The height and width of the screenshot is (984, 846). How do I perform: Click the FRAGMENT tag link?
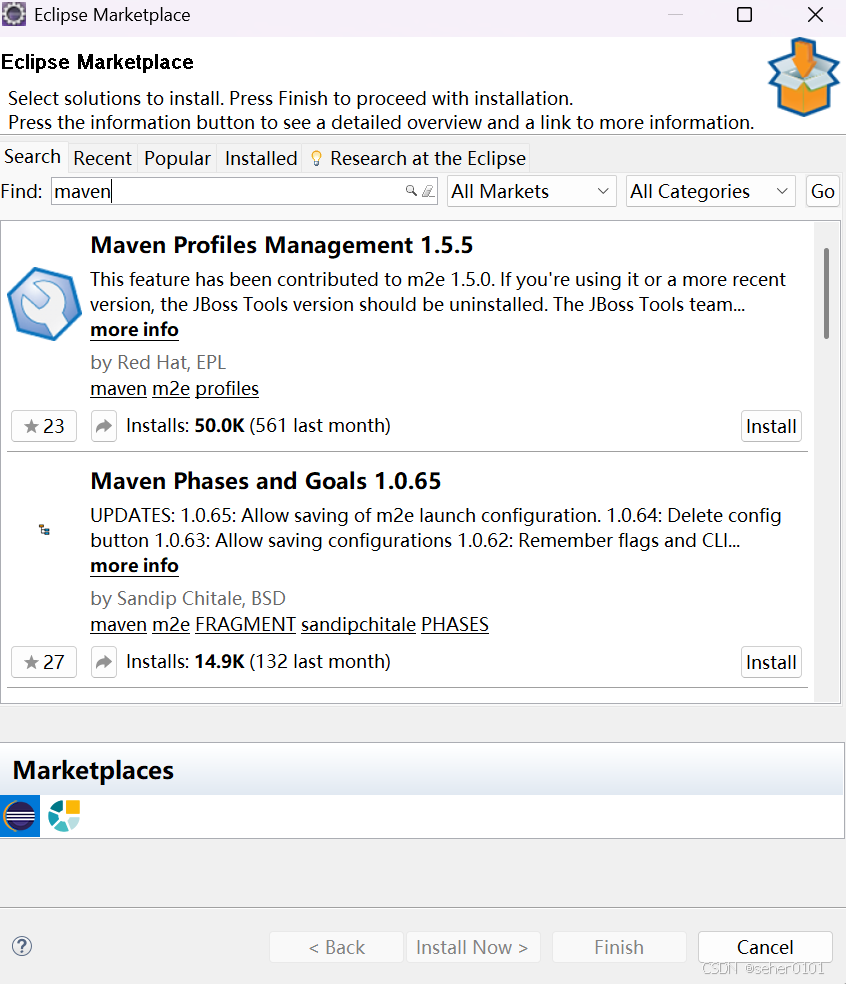point(245,624)
